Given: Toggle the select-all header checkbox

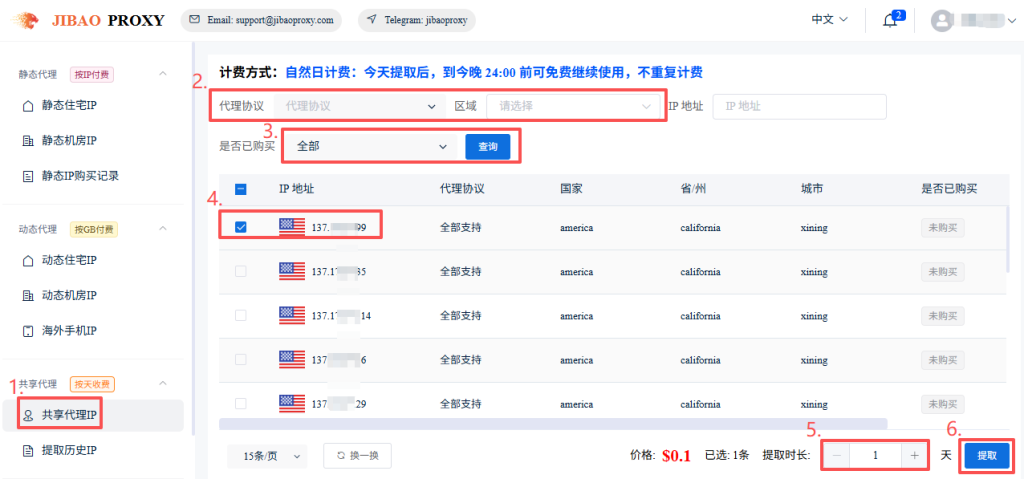Looking at the screenshot, I should (240, 188).
